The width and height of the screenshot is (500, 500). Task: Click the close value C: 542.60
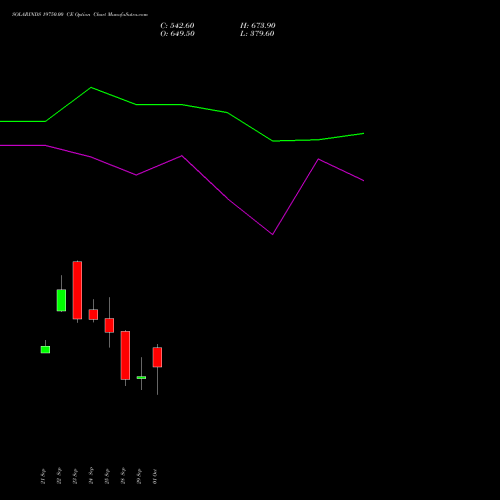(x=177, y=26)
